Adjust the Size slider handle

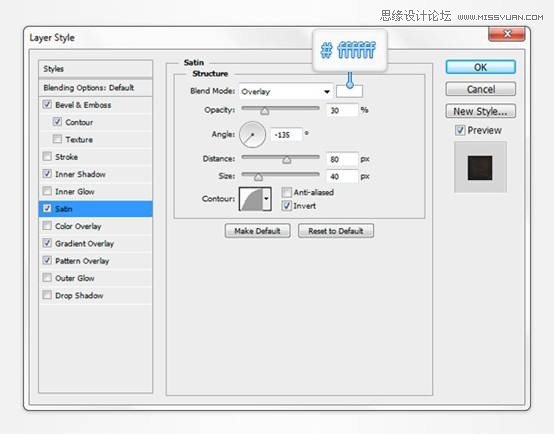tap(258, 177)
